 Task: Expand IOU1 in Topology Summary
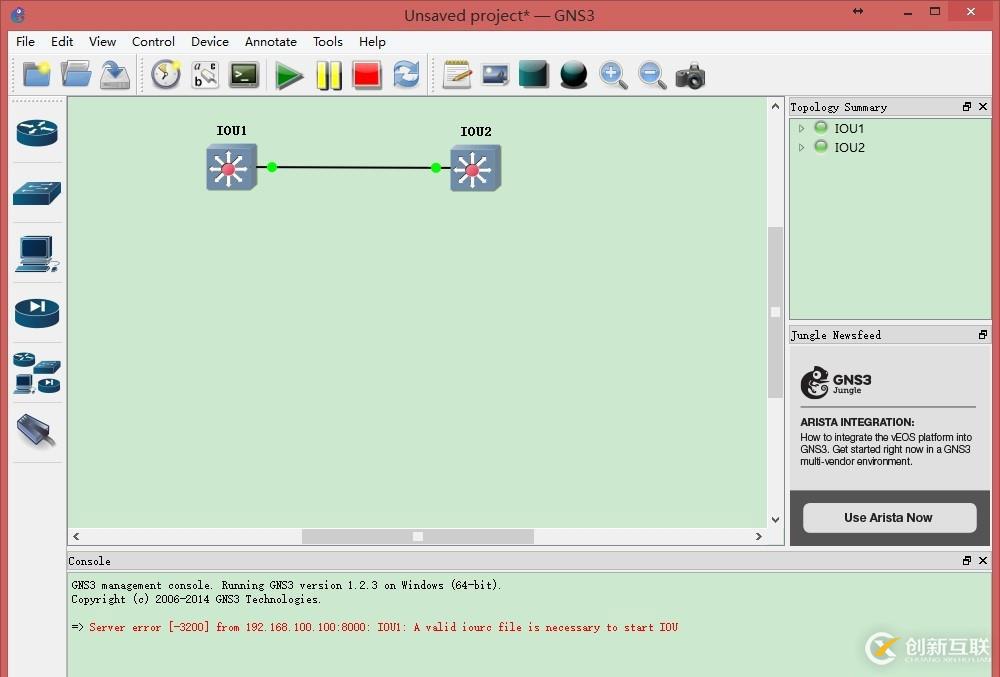pos(802,129)
